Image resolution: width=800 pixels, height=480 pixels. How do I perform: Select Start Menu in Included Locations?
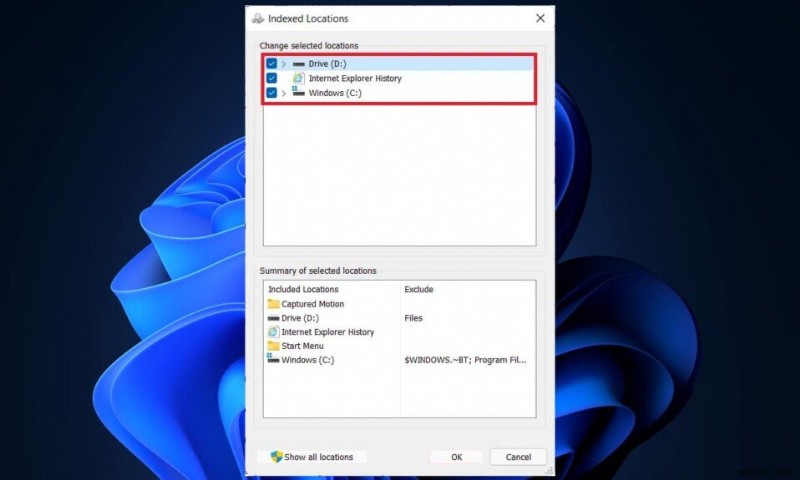click(x=302, y=346)
